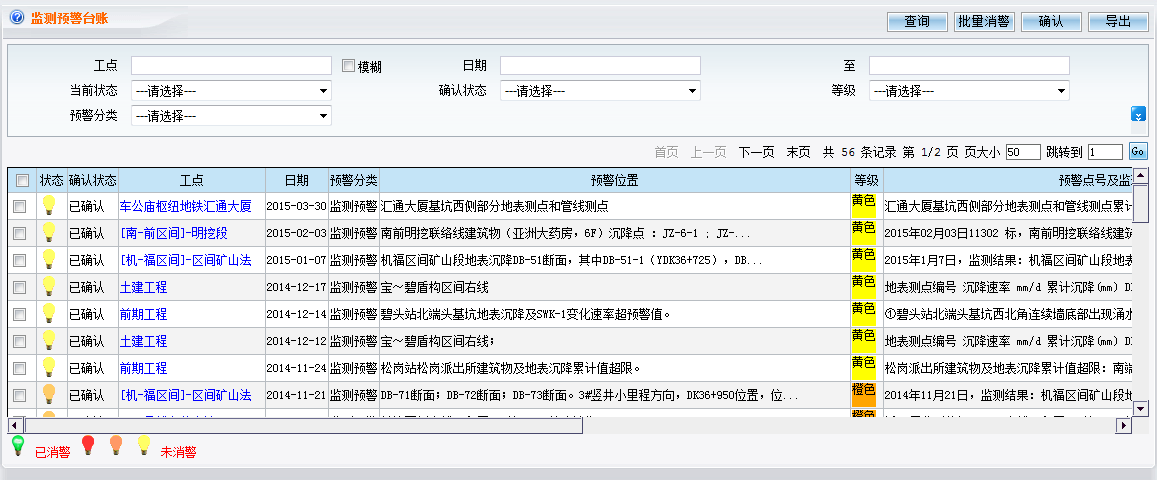This screenshot has height=480, width=1157.
Task: Toggle the select-all checkbox in table header
Action: pyautogui.click(x=22, y=181)
